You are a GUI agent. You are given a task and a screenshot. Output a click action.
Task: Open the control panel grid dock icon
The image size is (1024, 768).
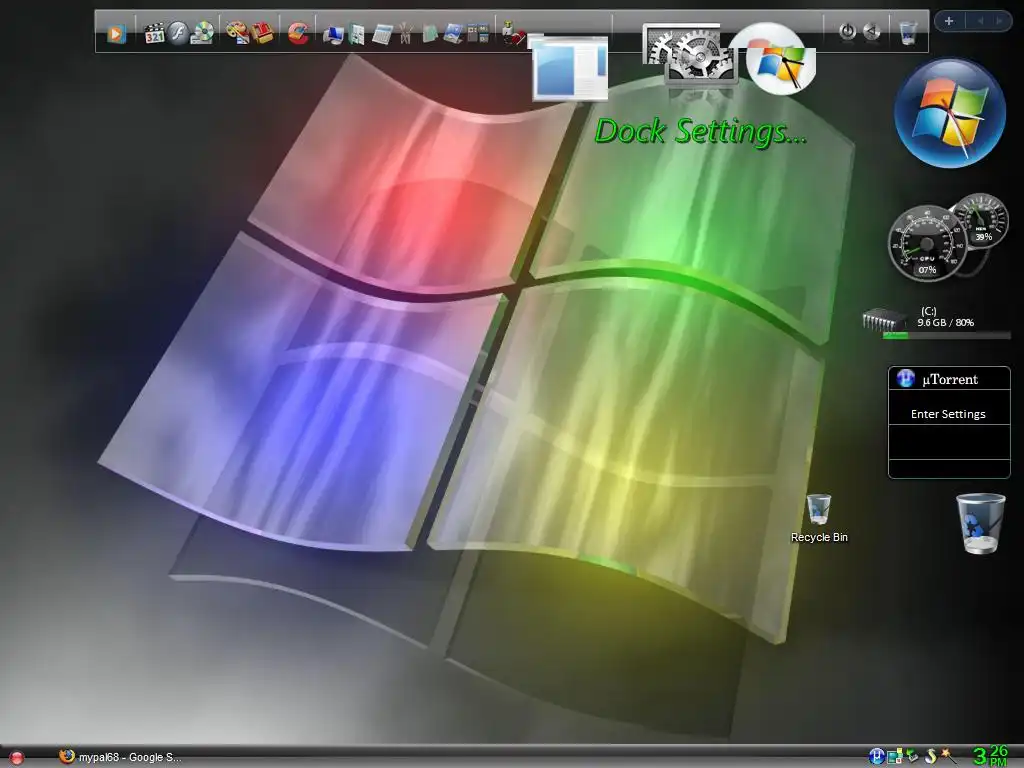478,33
